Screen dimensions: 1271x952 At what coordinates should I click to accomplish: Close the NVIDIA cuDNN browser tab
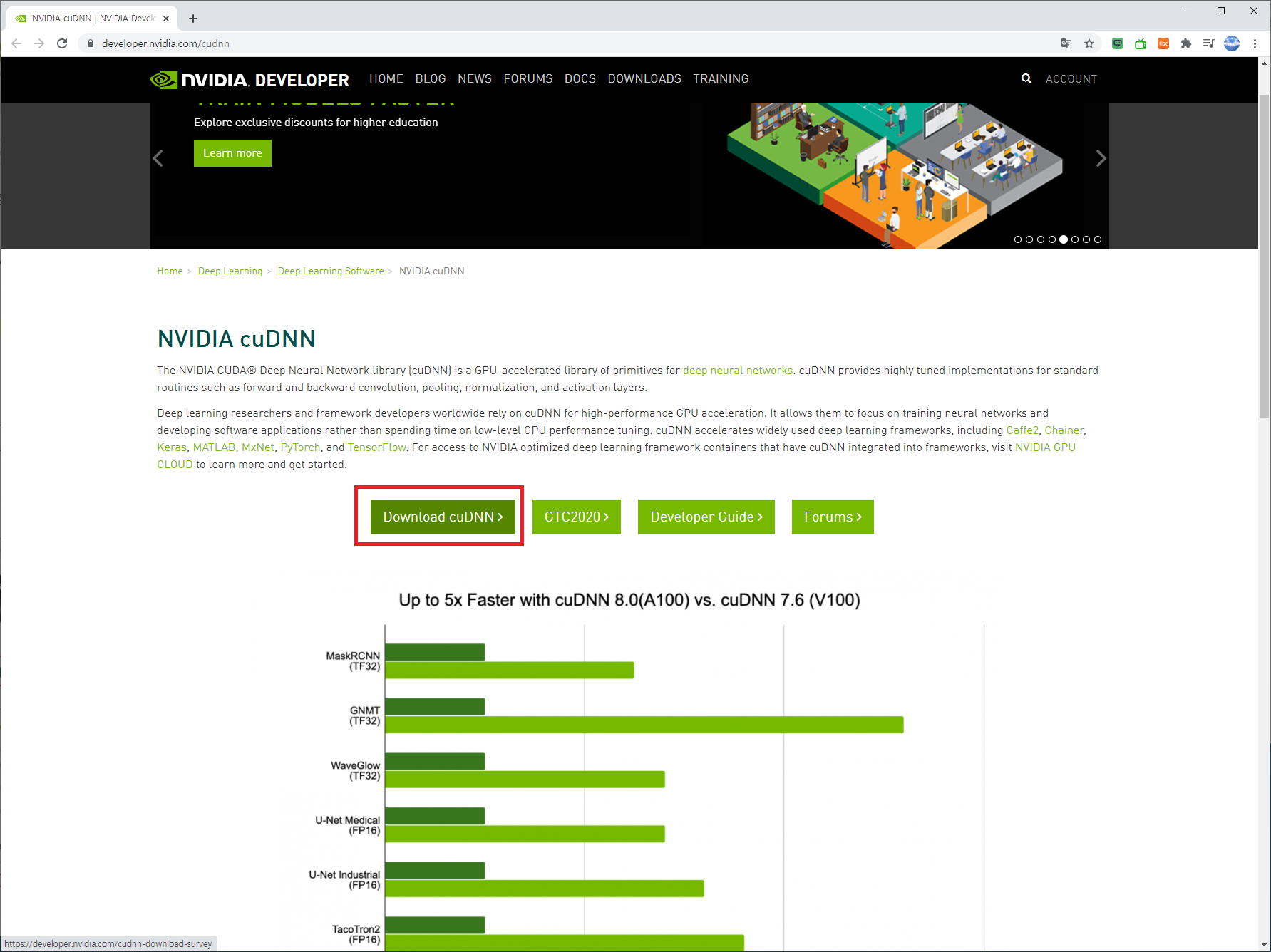[166, 19]
